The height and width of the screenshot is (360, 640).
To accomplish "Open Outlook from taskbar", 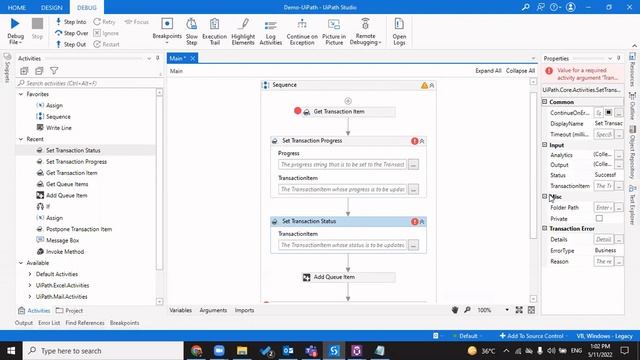I will [x=288, y=351].
